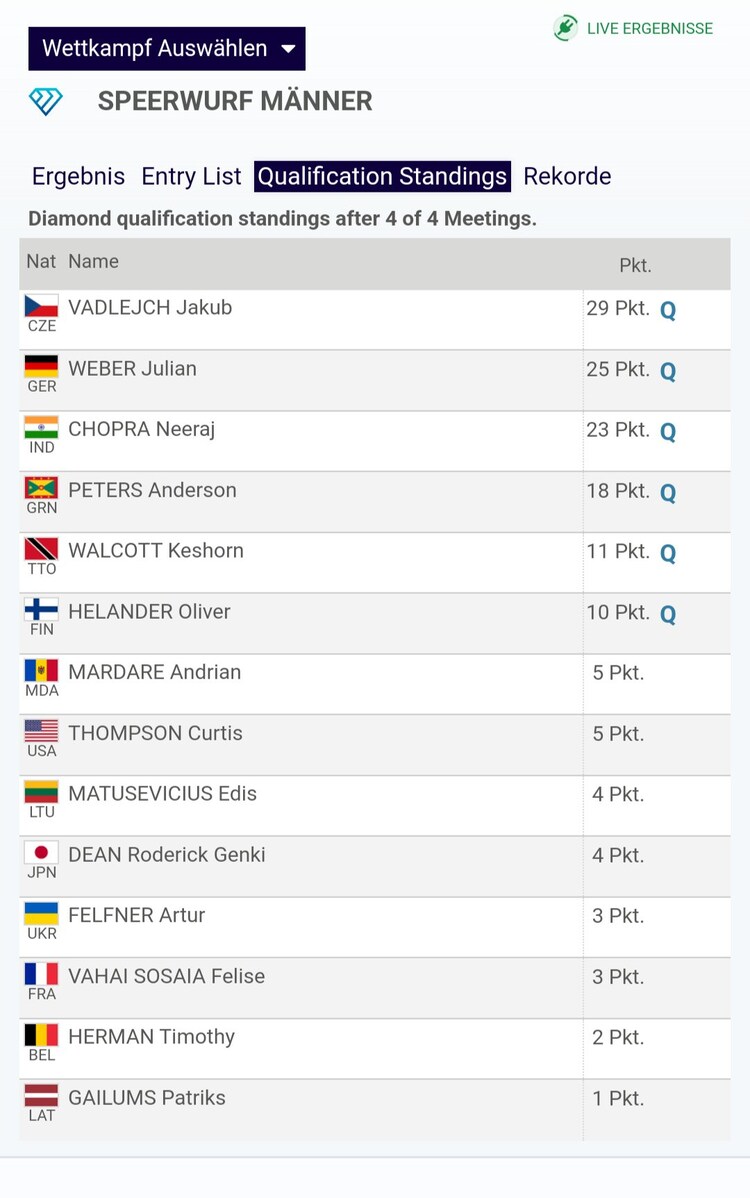
Task: Click the Pkt. column header
Action: click(635, 265)
